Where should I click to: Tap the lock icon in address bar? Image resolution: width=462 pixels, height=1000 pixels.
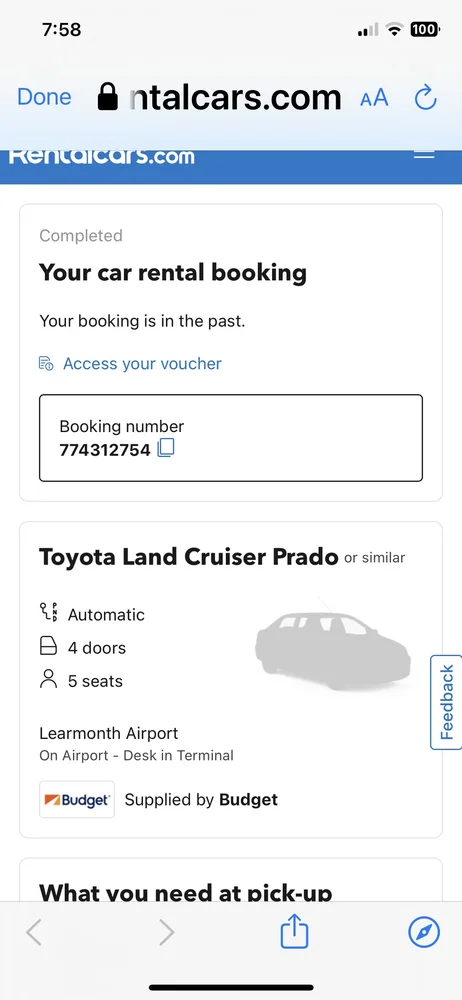[108, 97]
